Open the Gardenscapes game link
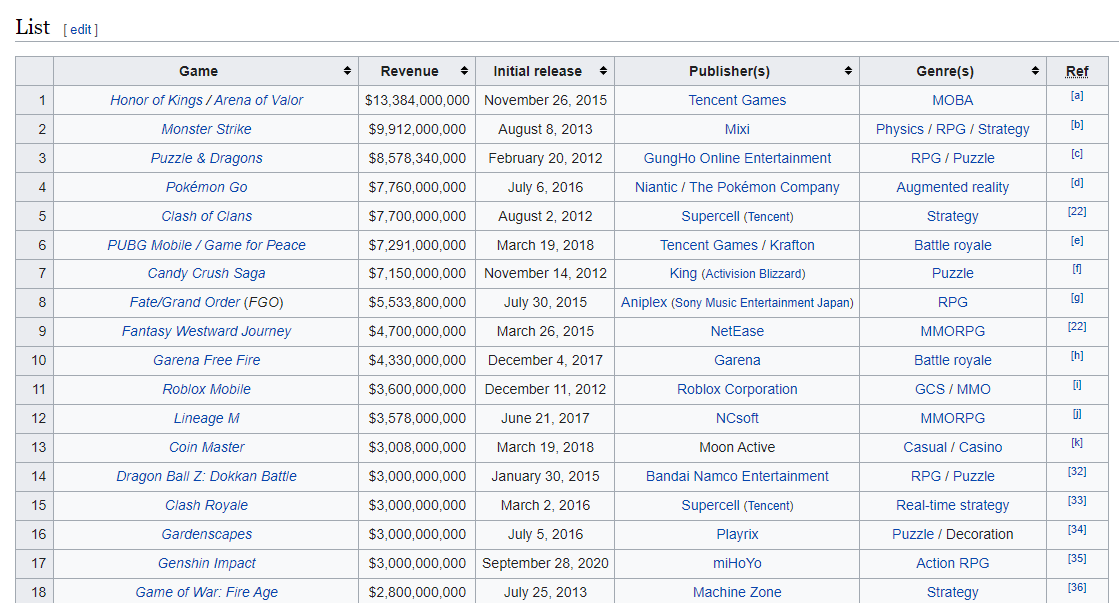Image resolution: width=1119 pixels, height=603 pixels. pos(206,534)
